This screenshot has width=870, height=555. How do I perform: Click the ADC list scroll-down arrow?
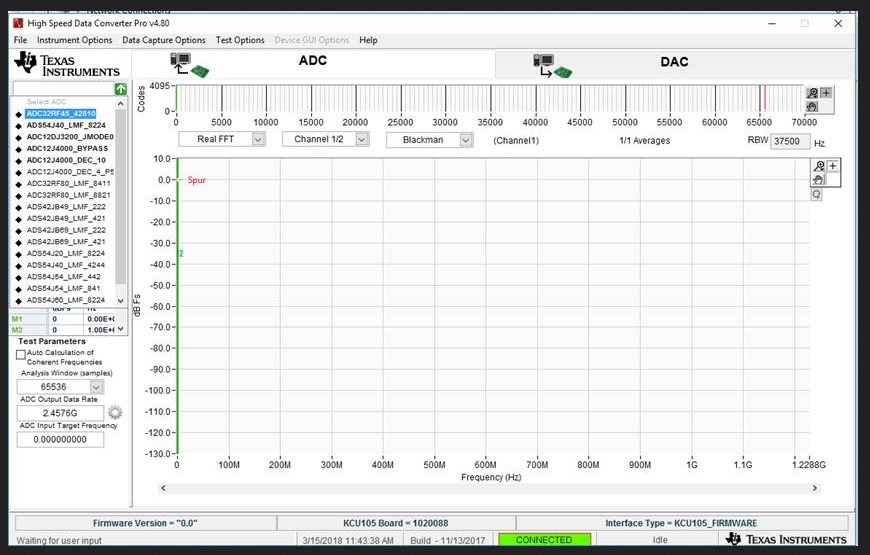120,300
